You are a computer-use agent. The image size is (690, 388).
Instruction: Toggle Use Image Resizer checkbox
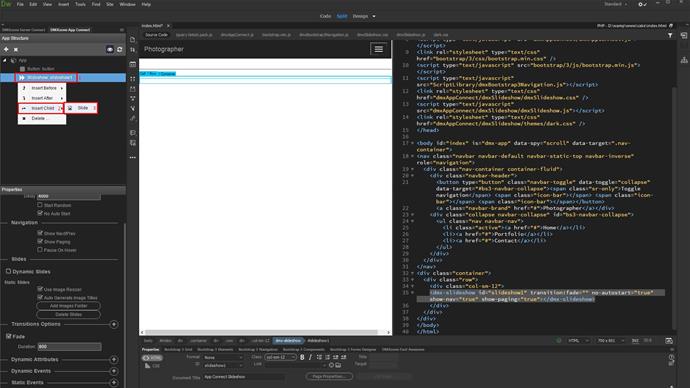40,289
